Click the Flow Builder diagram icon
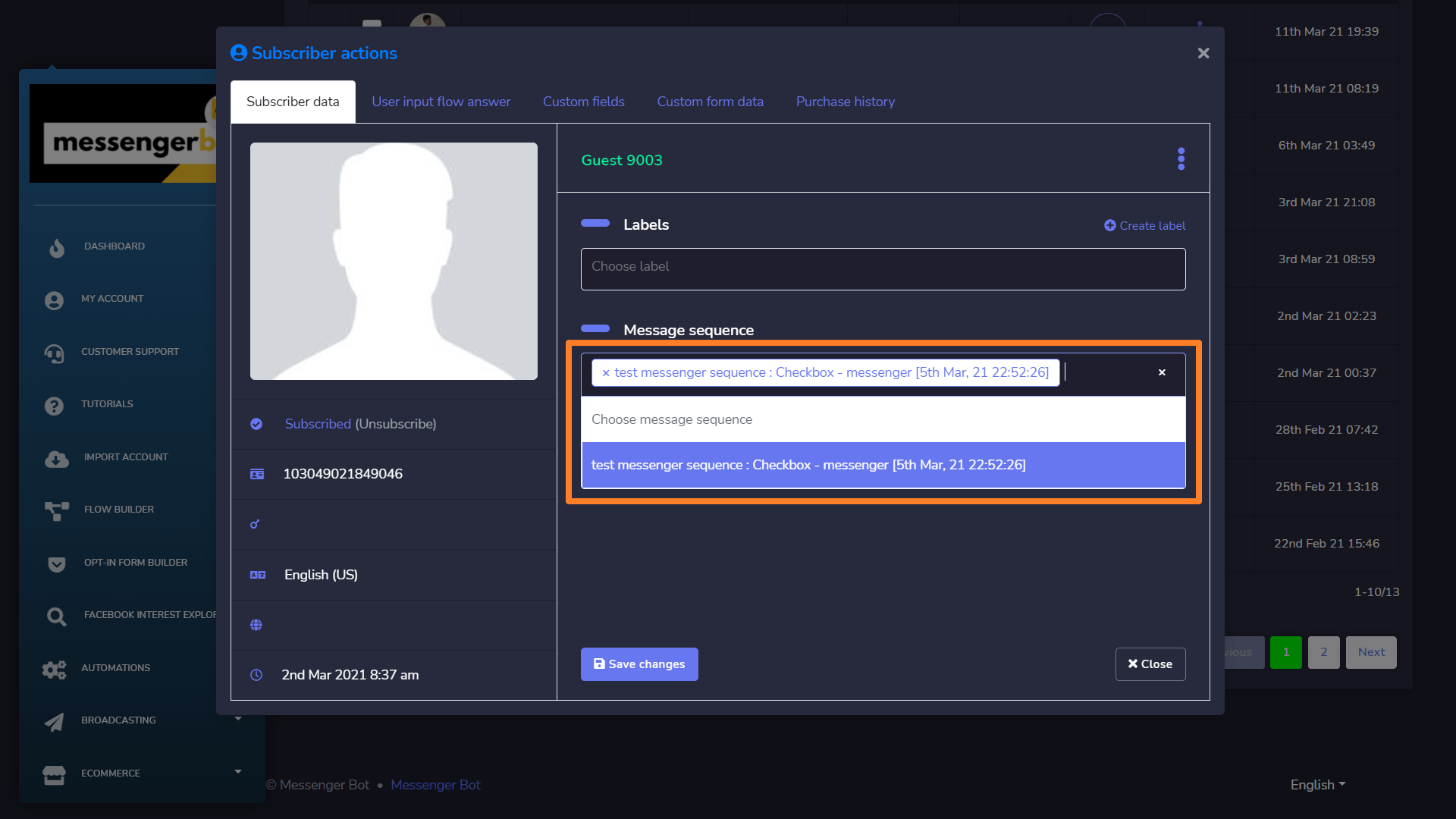 57,511
